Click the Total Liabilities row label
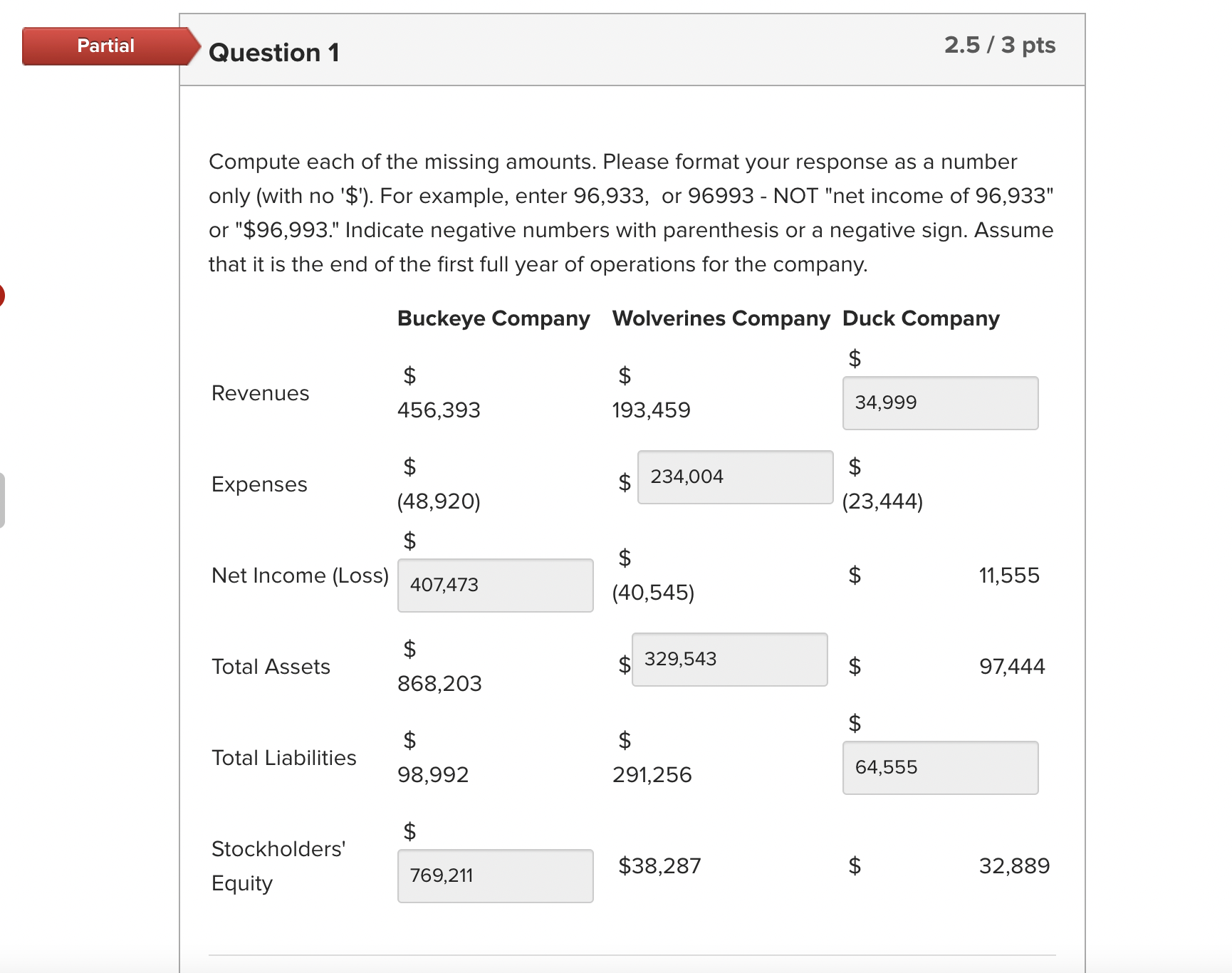The height and width of the screenshot is (973, 1232). (x=283, y=758)
